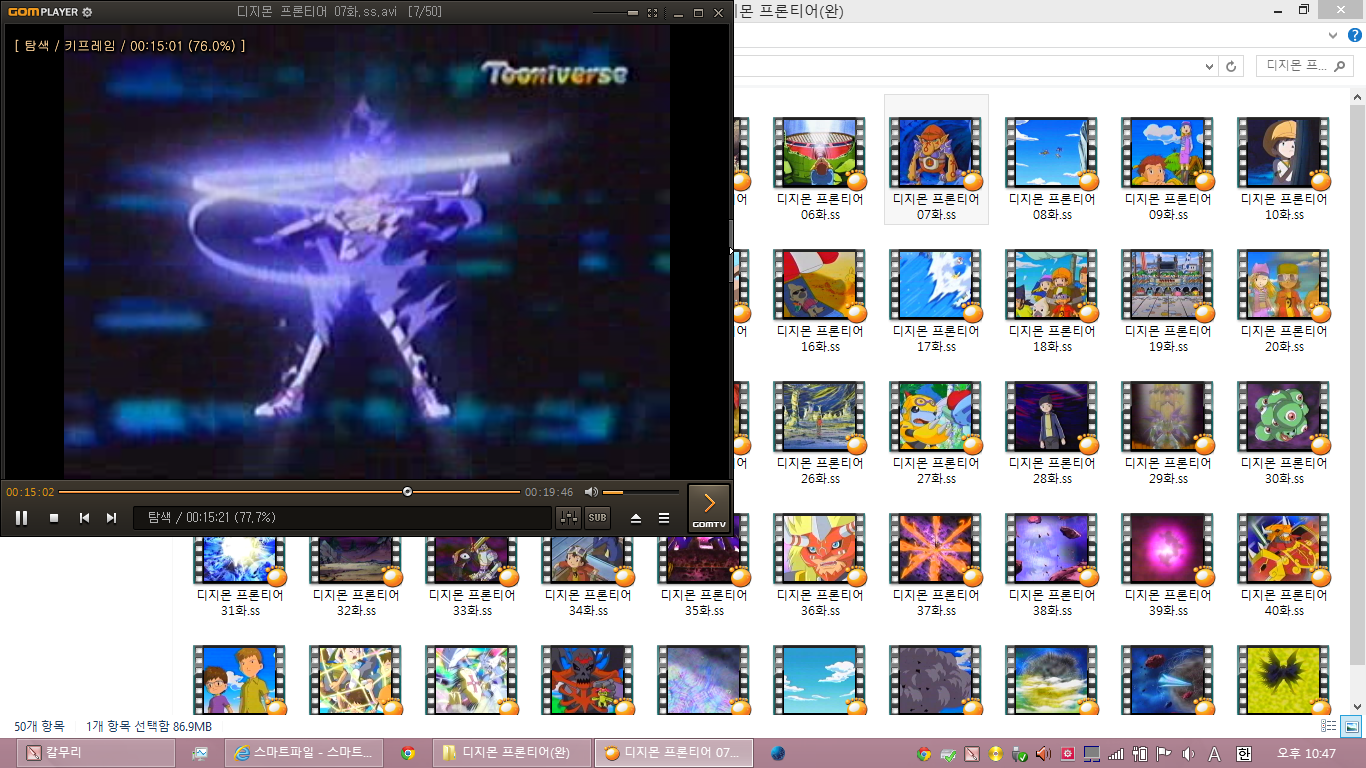Image resolution: width=1366 pixels, height=768 pixels.
Task: Open the 스마트파일 Internet Explorer taskbar item
Action: tap(304, 753)
